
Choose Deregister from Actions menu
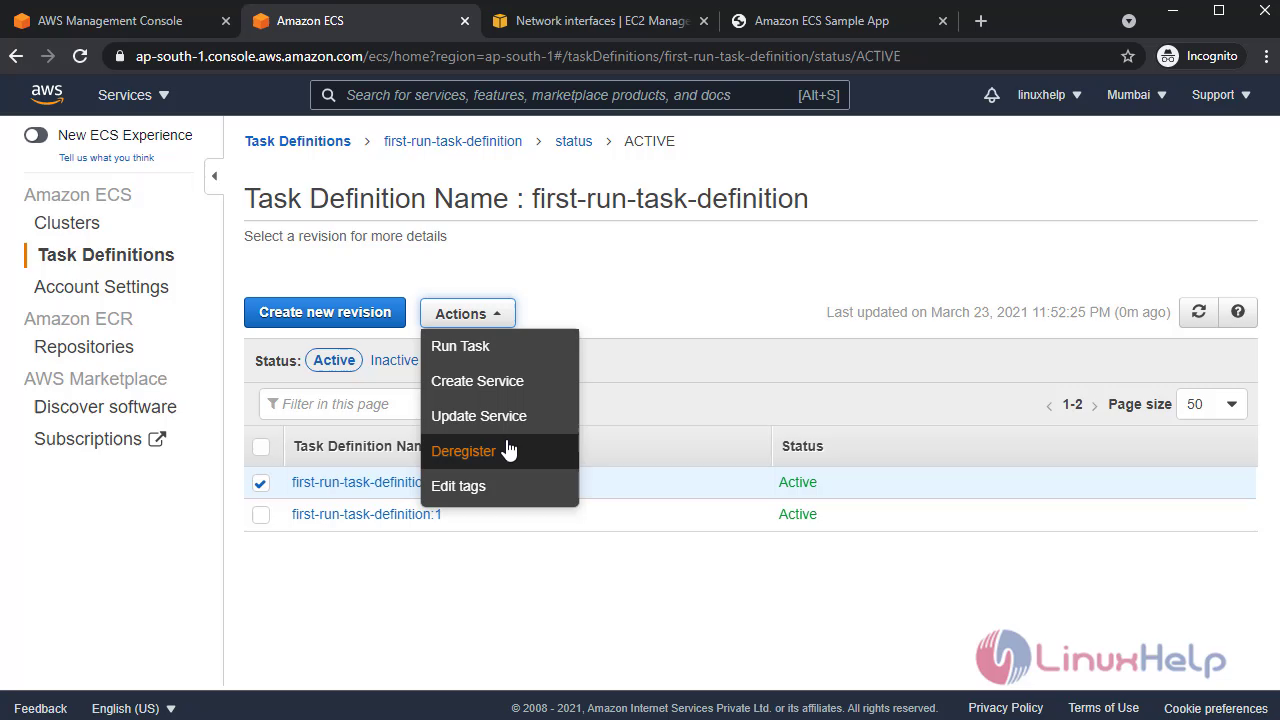tap(499, 451)
